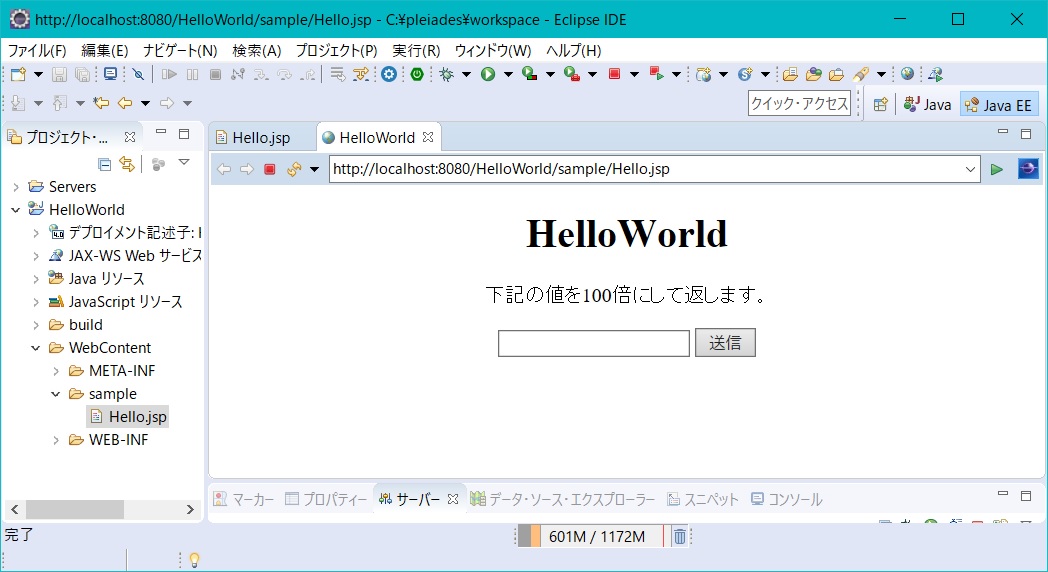Click the Collapse All icon in project explorer
The width and height of the screenshot is (1048, 572).
pos(104,164)
